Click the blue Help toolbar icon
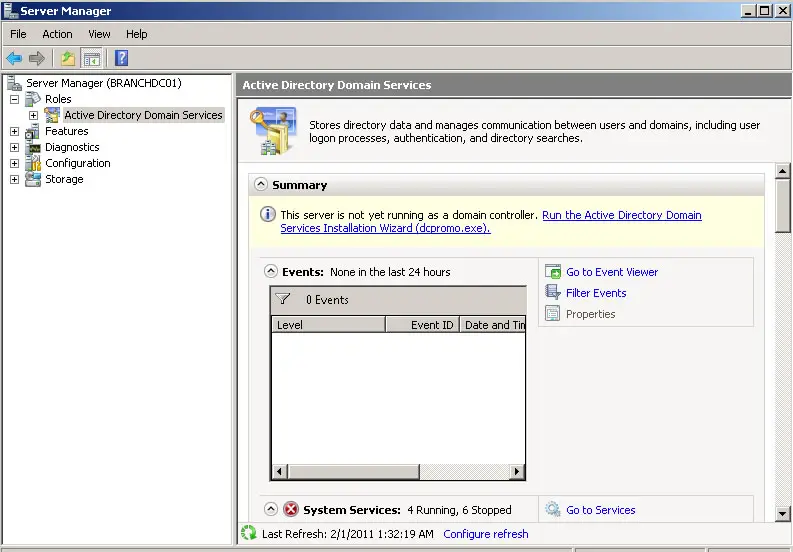This screenshot has height=552, width=793. 121,58
